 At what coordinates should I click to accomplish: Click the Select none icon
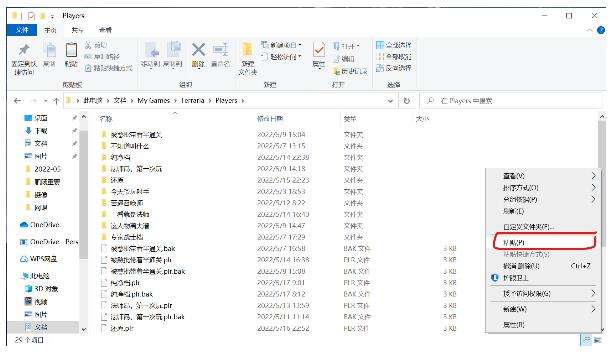click(x=380, y=56)
